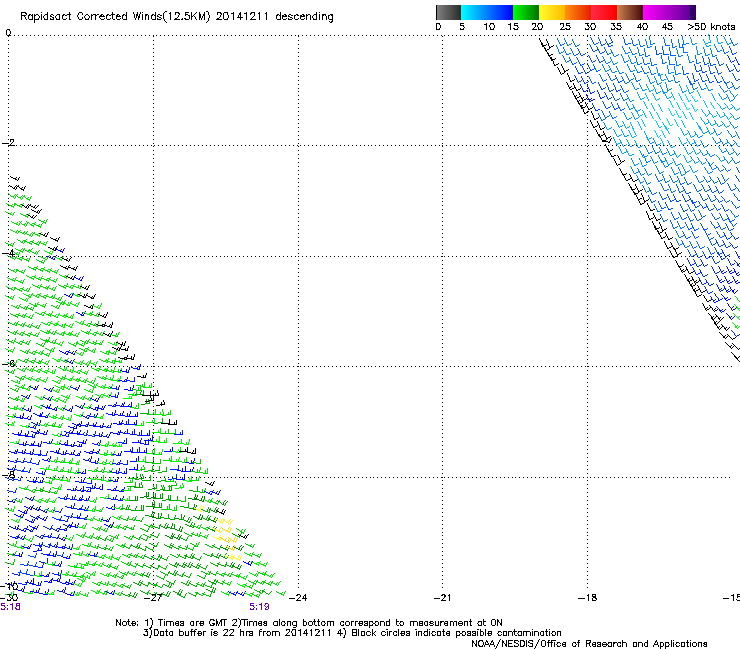Click the '>50 knots' legend label
Image resolution: width=740 pixels, height=650 pixels.
click(712, 27)
